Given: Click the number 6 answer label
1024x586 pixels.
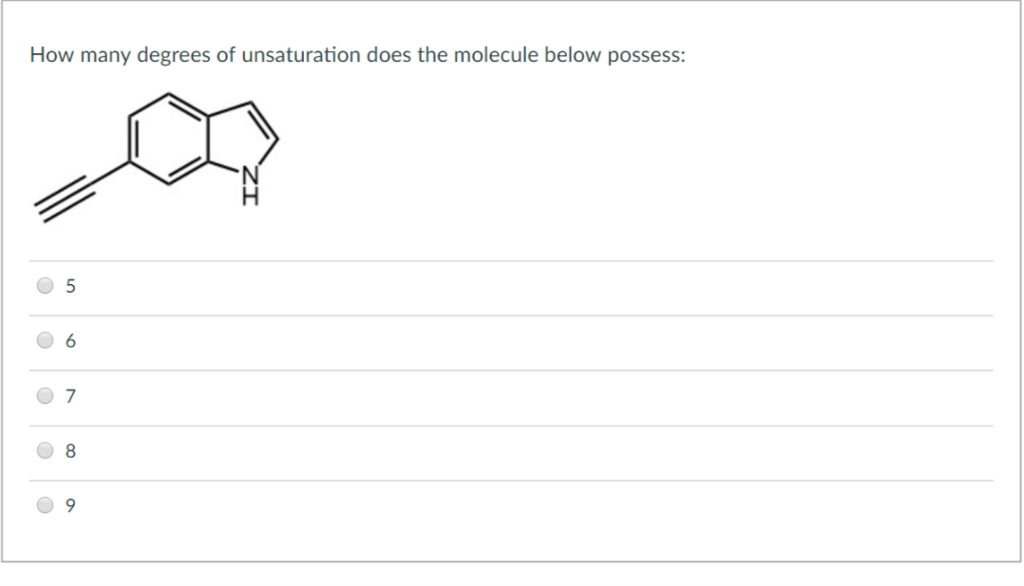Looking at the screenshot, I should click(70, 340).
